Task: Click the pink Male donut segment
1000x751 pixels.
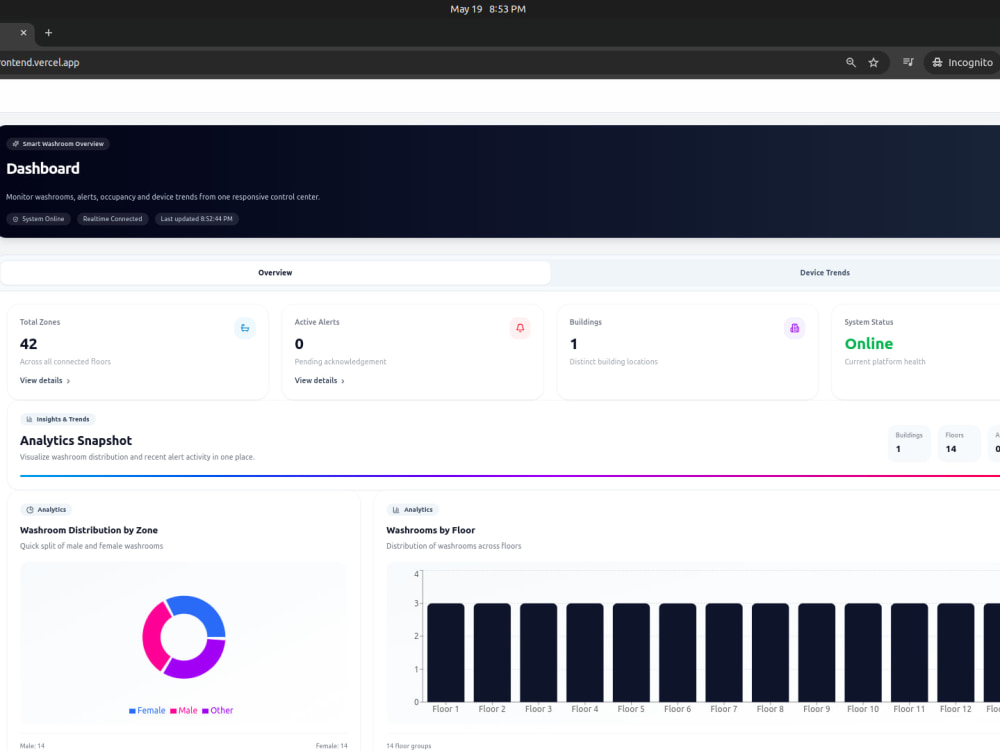Action: coord(153,636)
